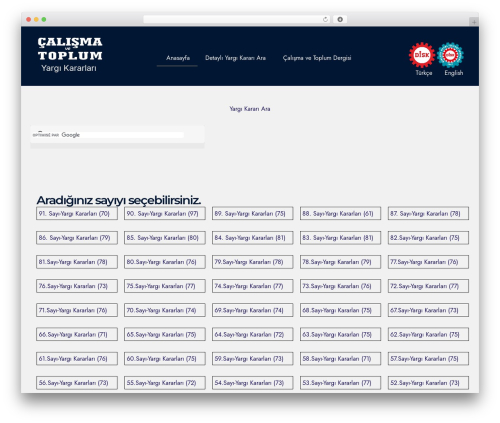Choose issue 77.Sayı-Yargı Kararları
500x423 pixels.
click(x=428, y=262)
